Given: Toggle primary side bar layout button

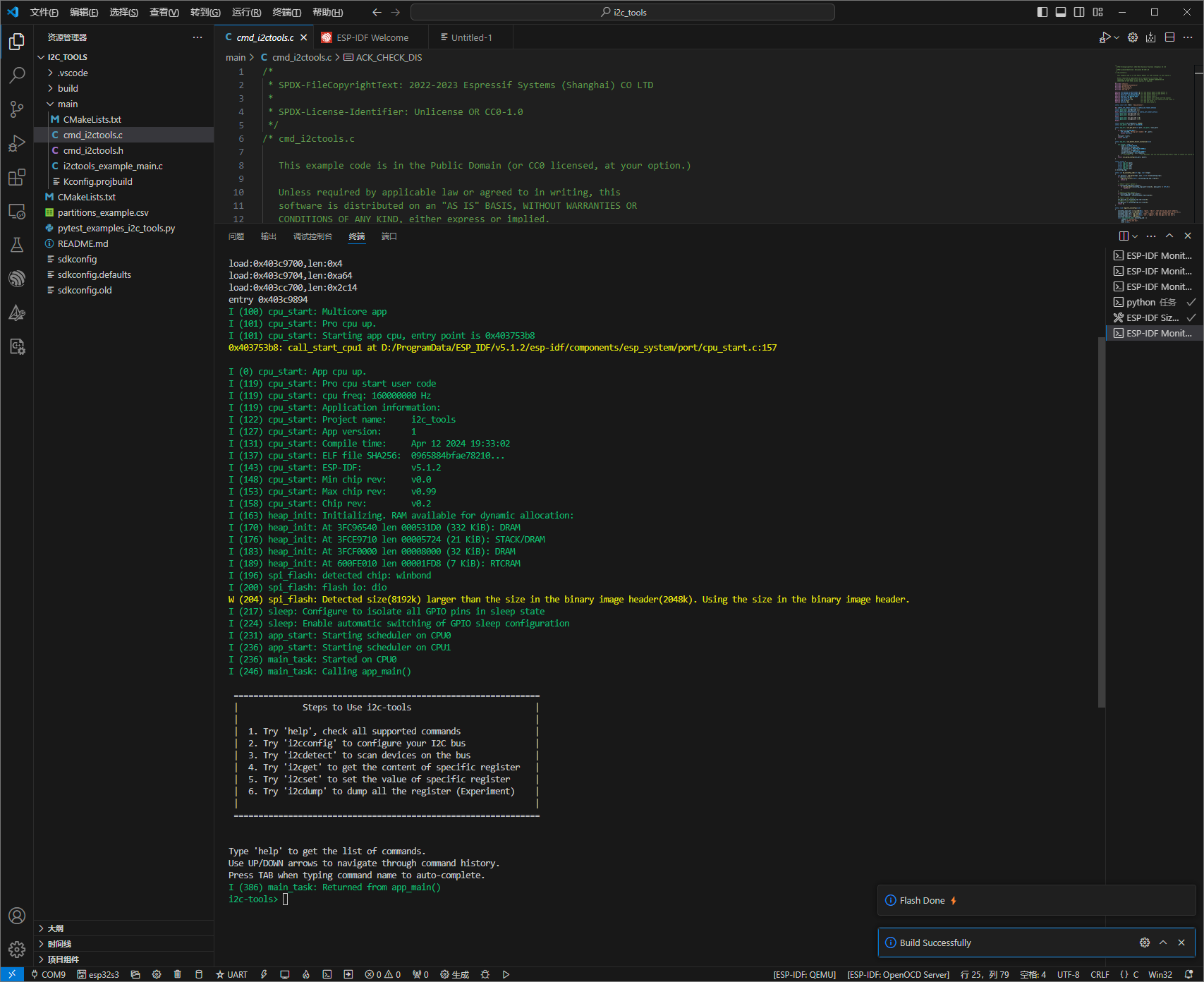Looking at the screenshot, I should (1042, 12).
